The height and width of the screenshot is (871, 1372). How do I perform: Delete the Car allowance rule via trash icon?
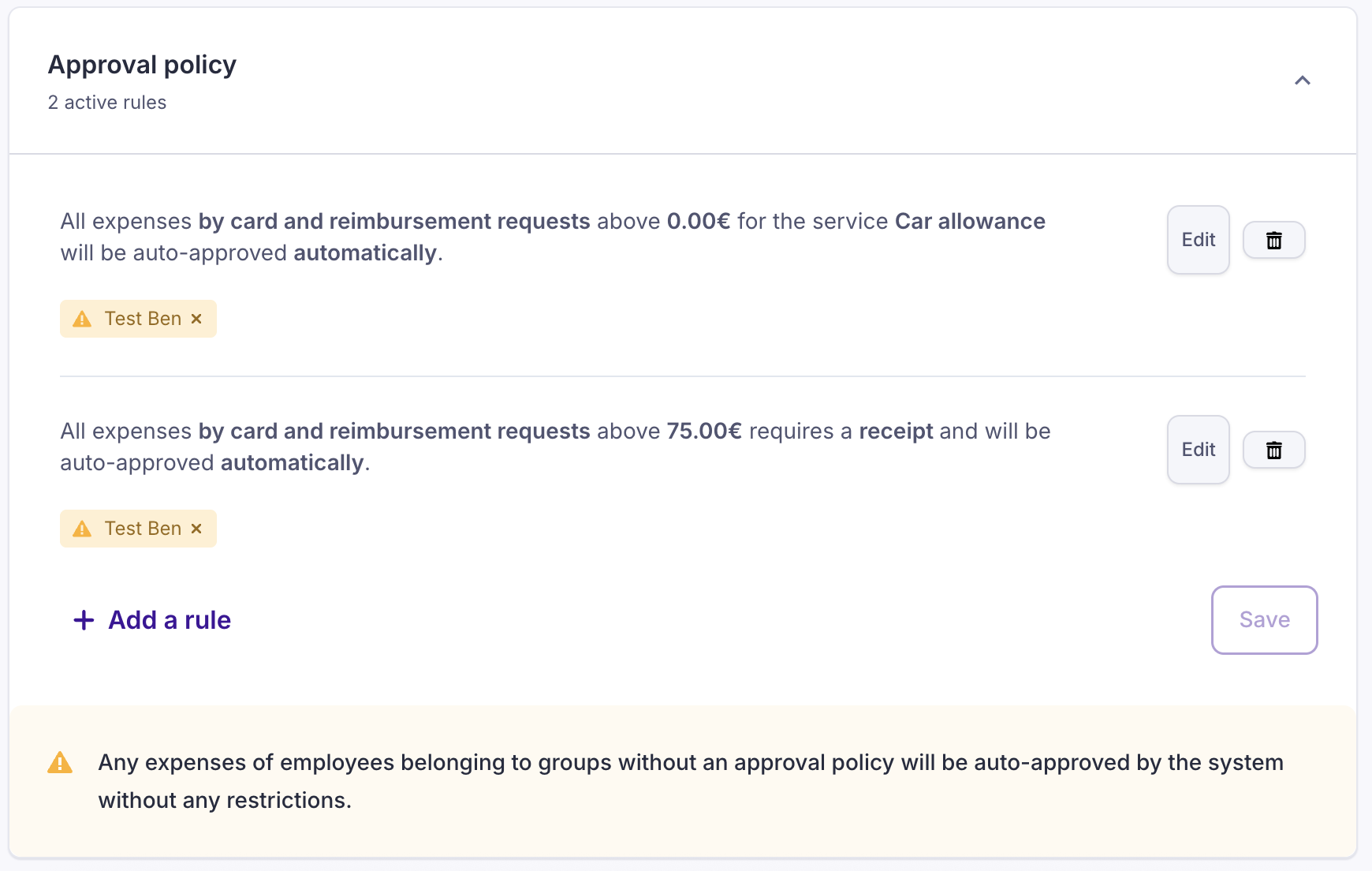click(x=1273, y=241)
